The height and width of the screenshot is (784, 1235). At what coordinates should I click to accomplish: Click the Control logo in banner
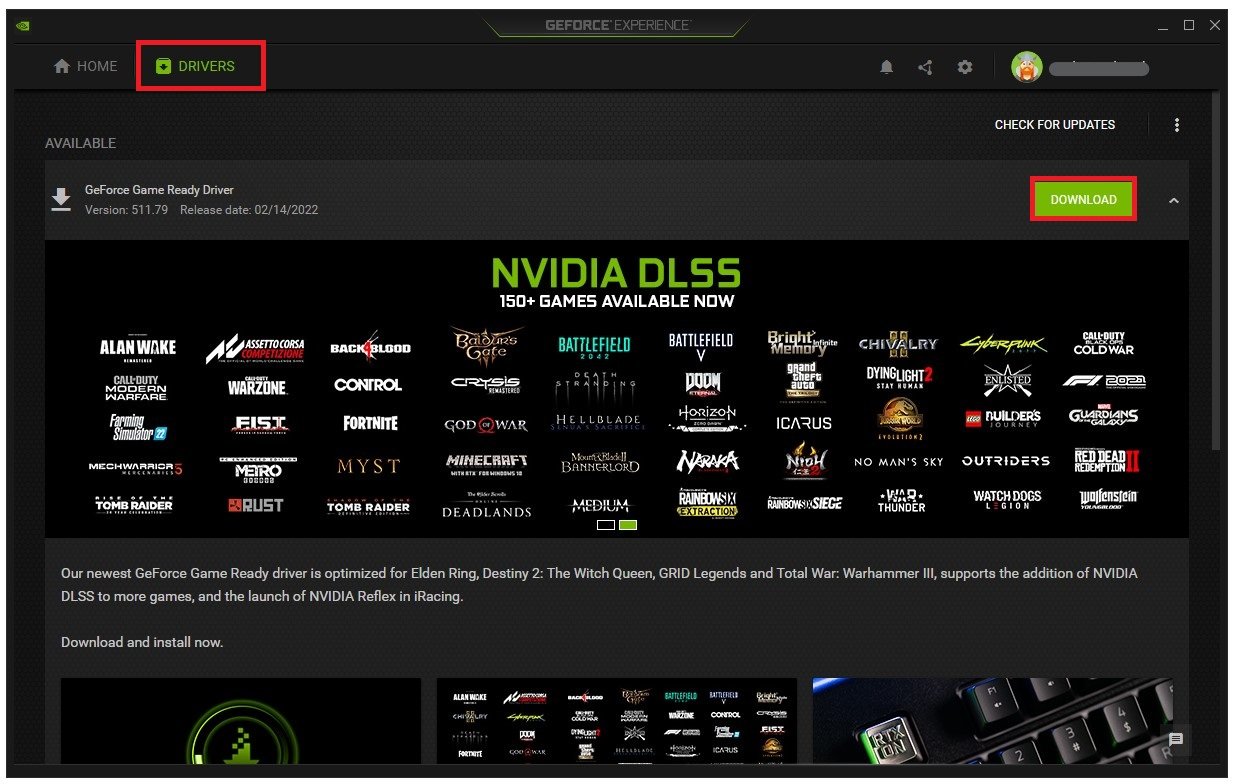click(x=368, y=385)
